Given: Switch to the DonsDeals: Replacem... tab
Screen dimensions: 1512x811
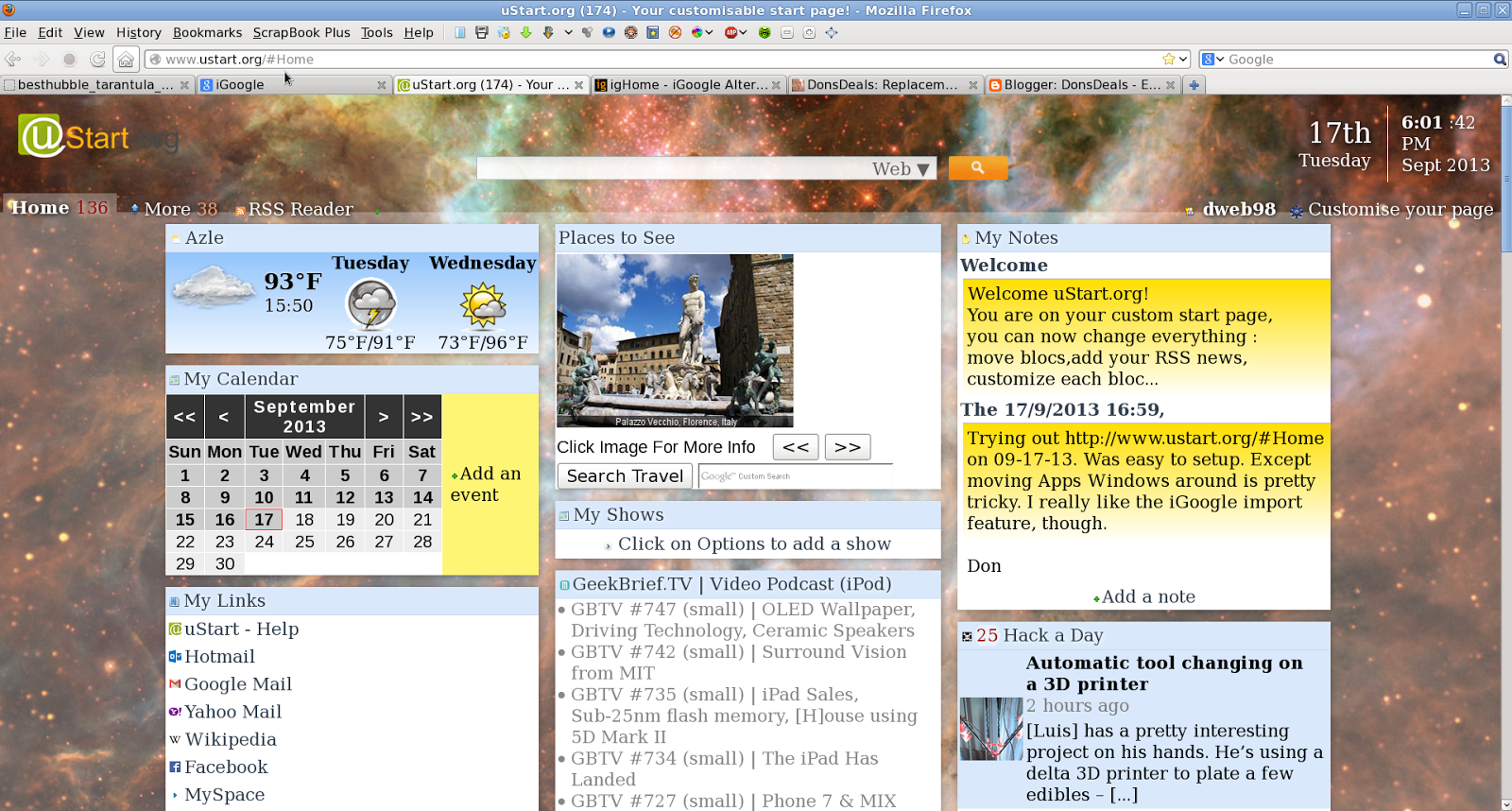Looking at the screenshot, I should point(885,84).
